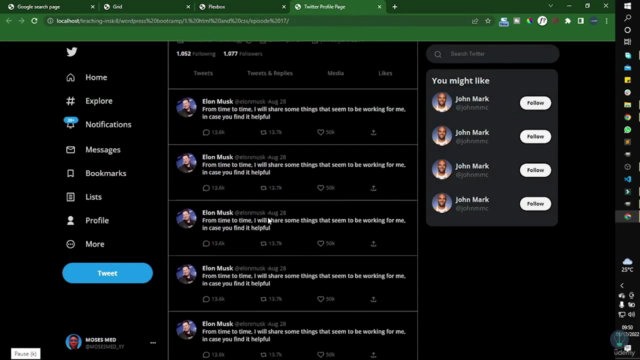This screenshot has width=640, height=360.
Task: Follow the fourth John Mark suggestion
Action: click(535, 203)
